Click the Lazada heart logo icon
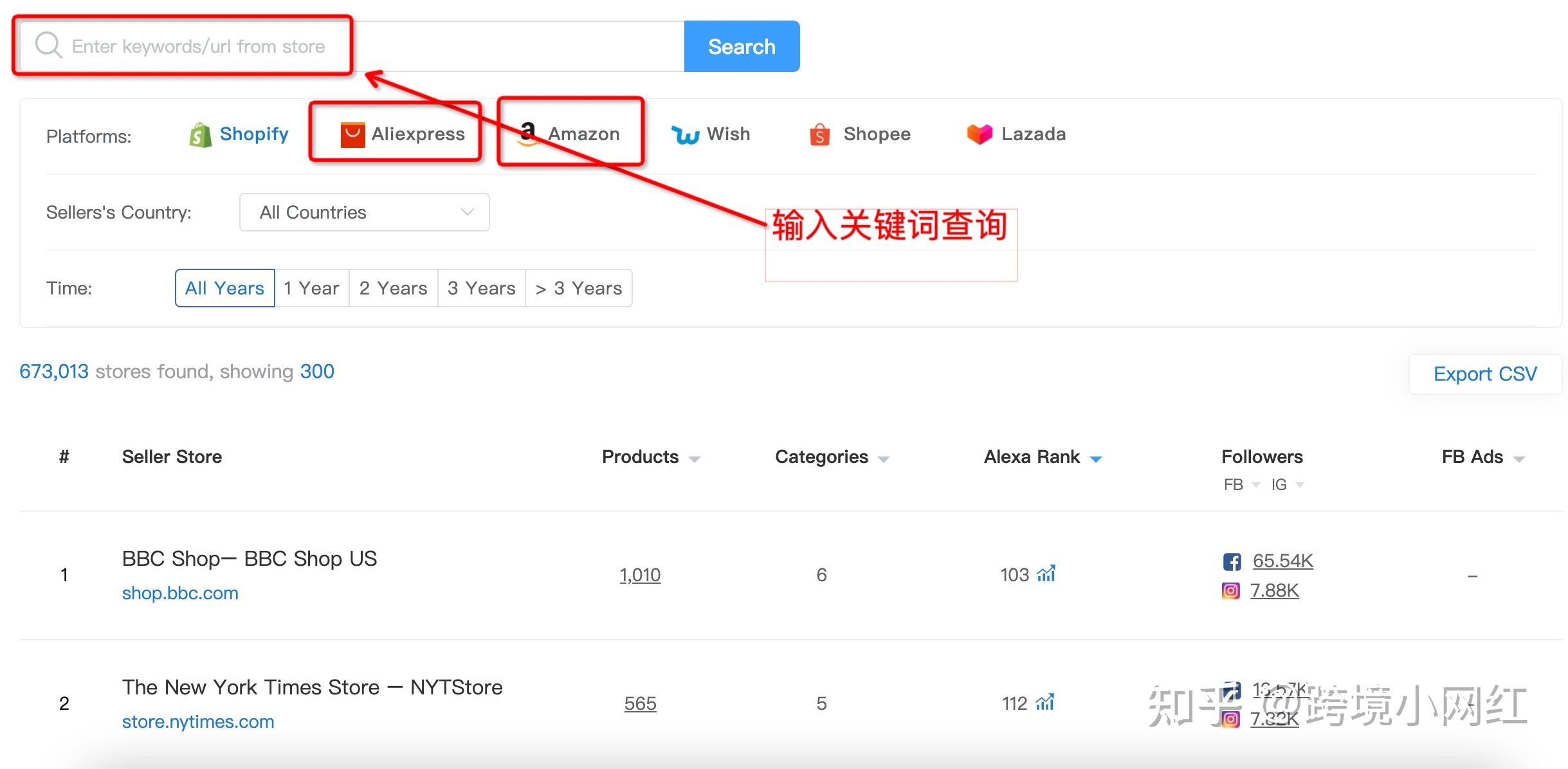 tap(980, 134)
